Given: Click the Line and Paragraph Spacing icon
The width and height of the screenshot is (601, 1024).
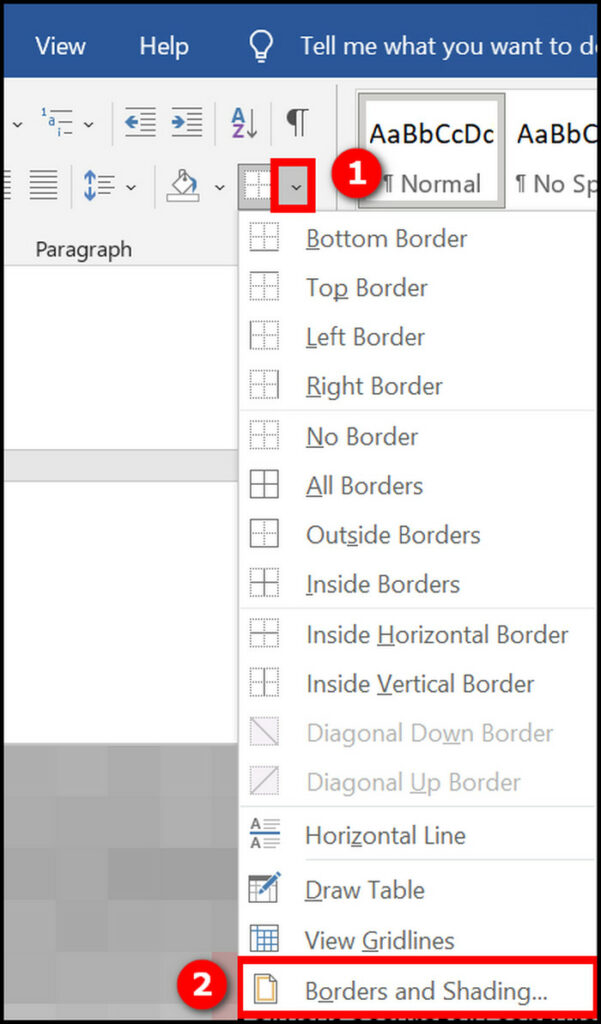Looking at the screenshot, I should 100,185.
